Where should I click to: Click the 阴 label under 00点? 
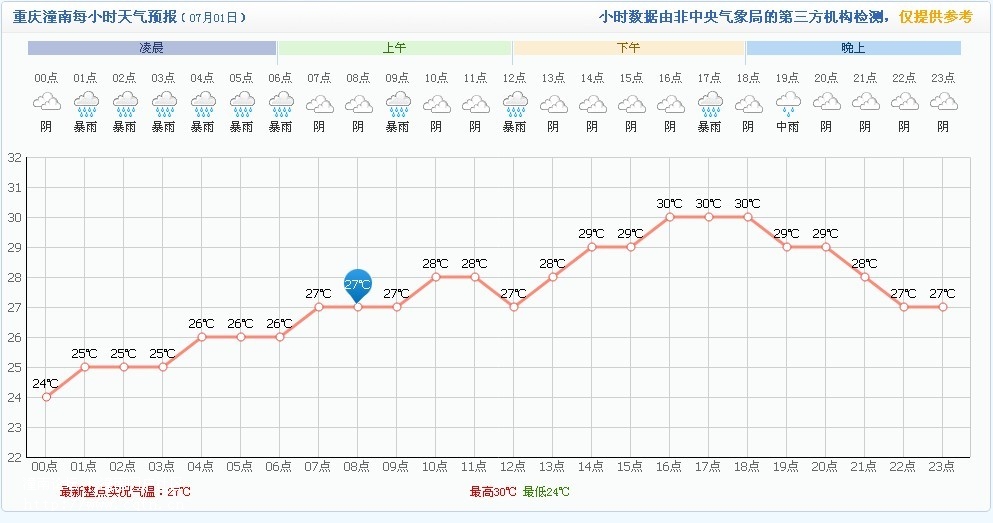[x=46, y=127]
